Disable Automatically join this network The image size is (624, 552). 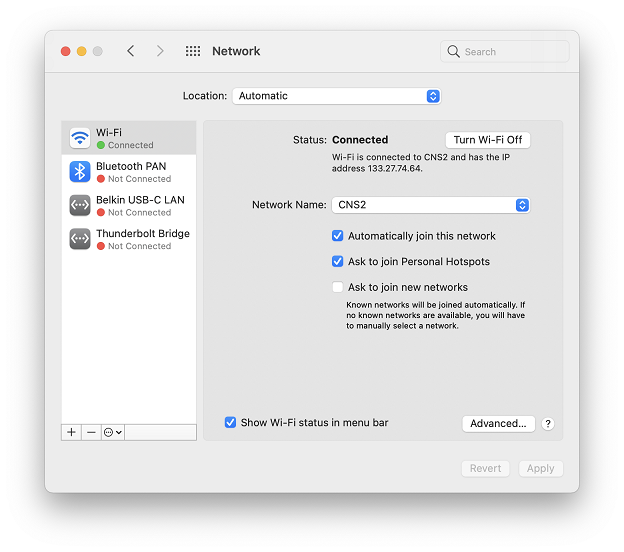point(338,236)
